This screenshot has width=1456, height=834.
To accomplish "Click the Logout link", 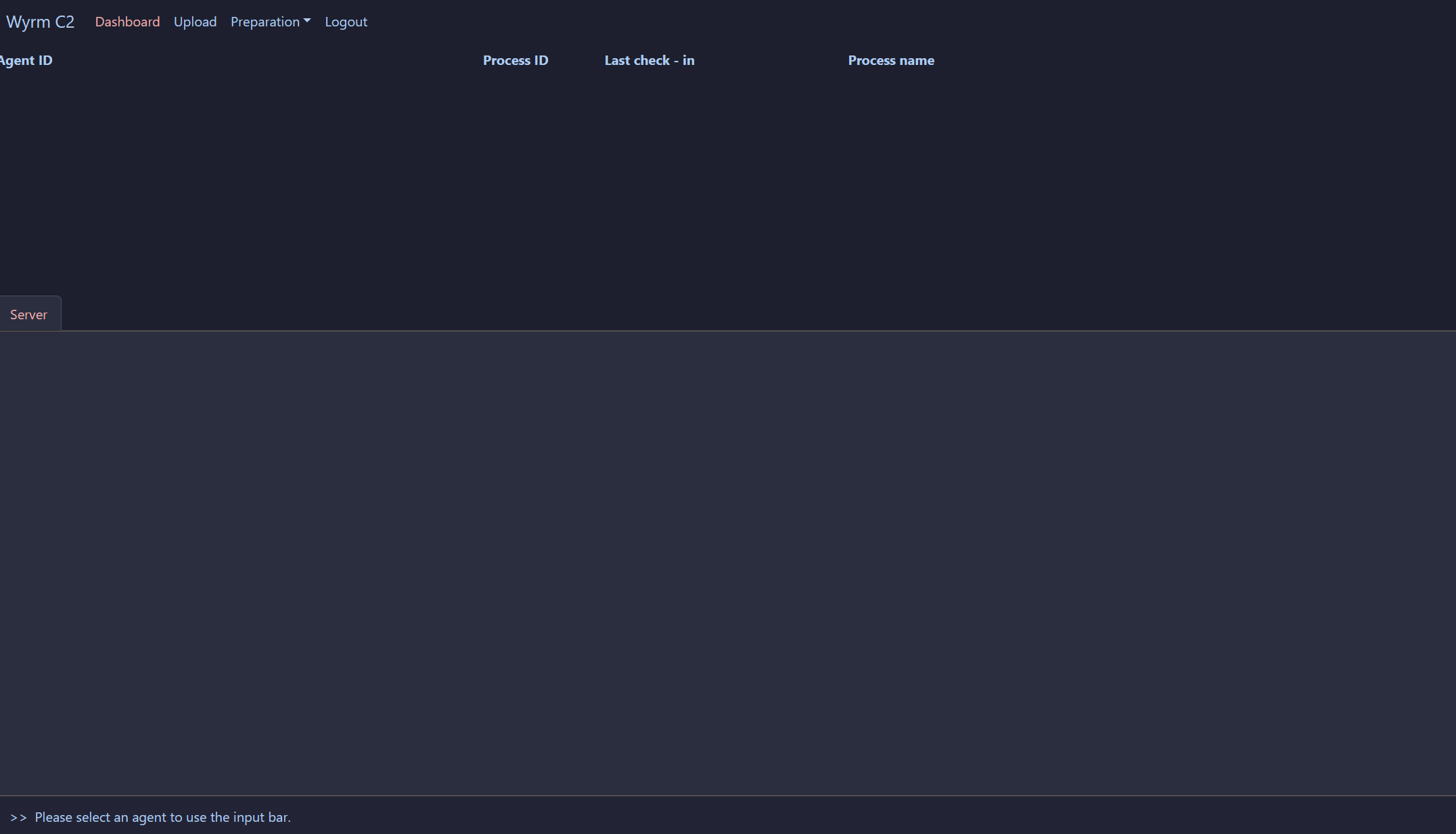I will coord(346,21).
